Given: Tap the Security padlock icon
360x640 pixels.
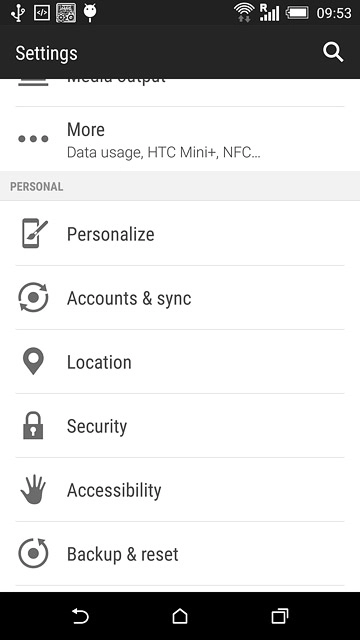Looking at the screenshot, I should click(x=33, y=425).
